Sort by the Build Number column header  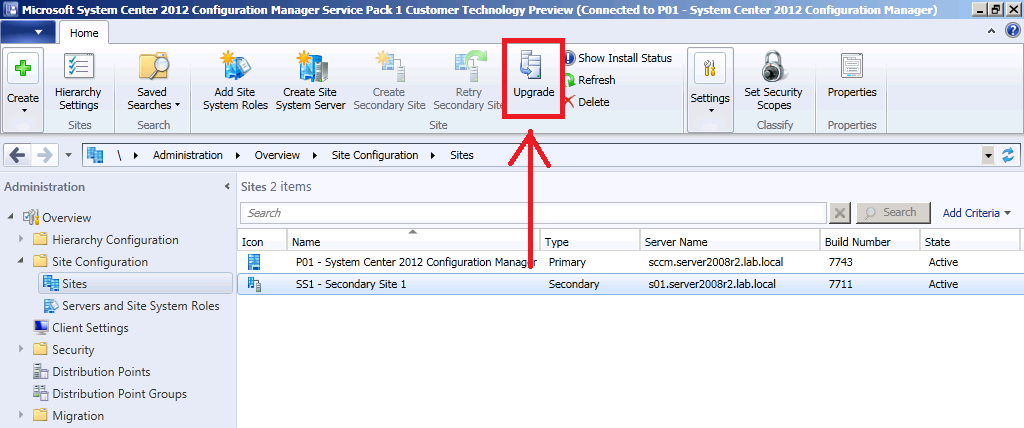(x=870, y=240)
